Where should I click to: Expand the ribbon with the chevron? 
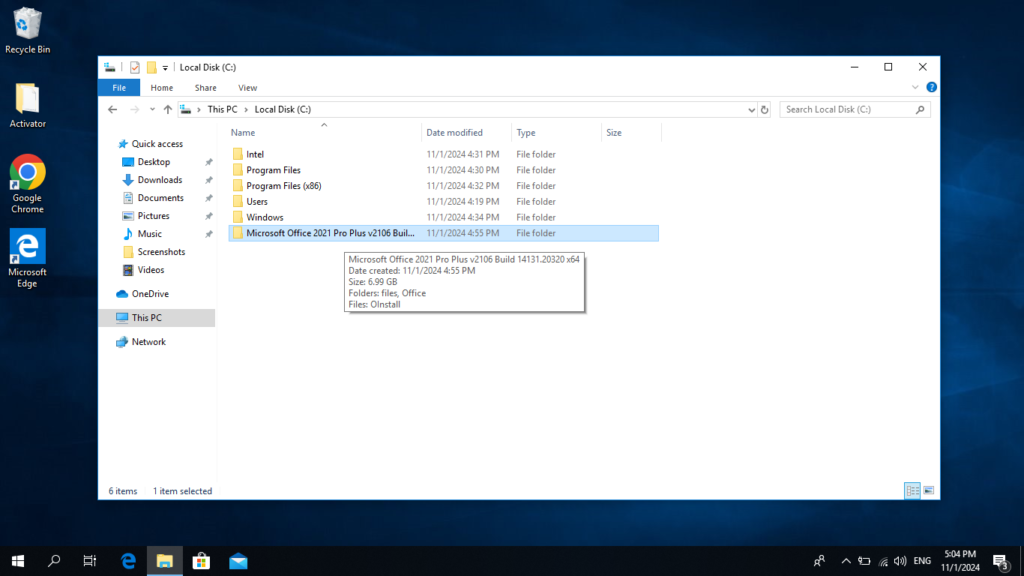(915, 88)
